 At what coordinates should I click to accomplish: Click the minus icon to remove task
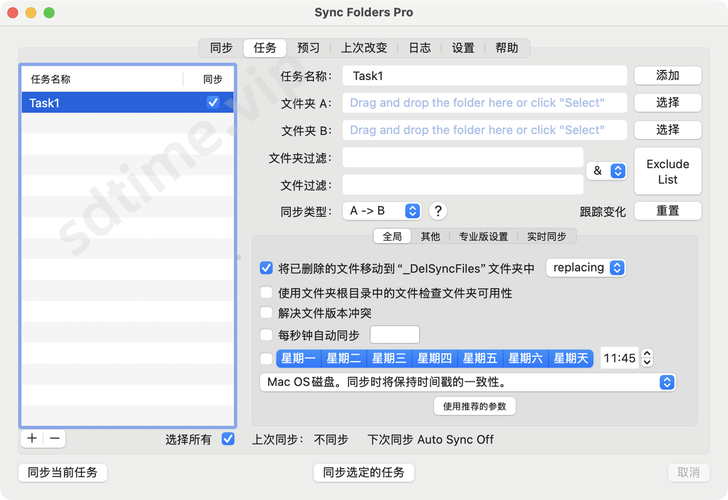(54, 438)
